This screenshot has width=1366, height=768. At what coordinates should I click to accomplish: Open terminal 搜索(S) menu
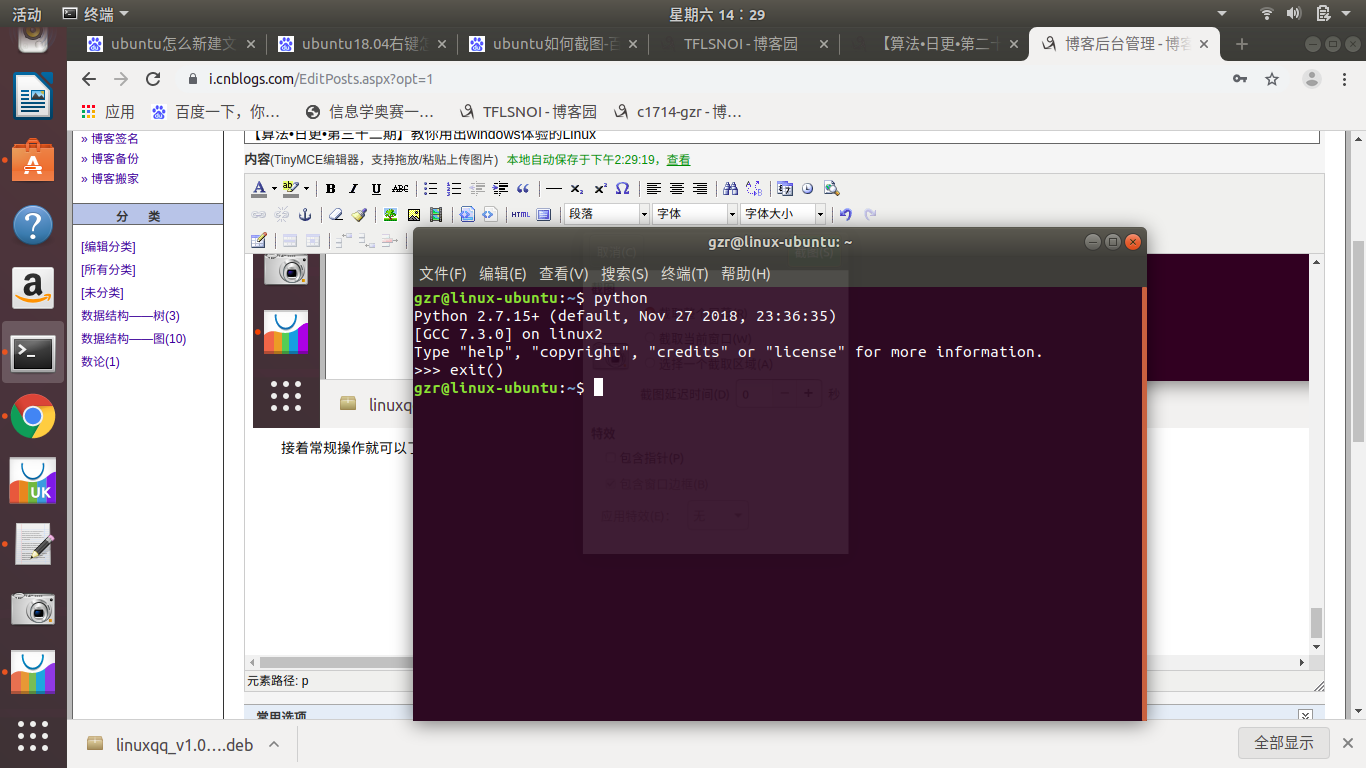pos(624,274)
